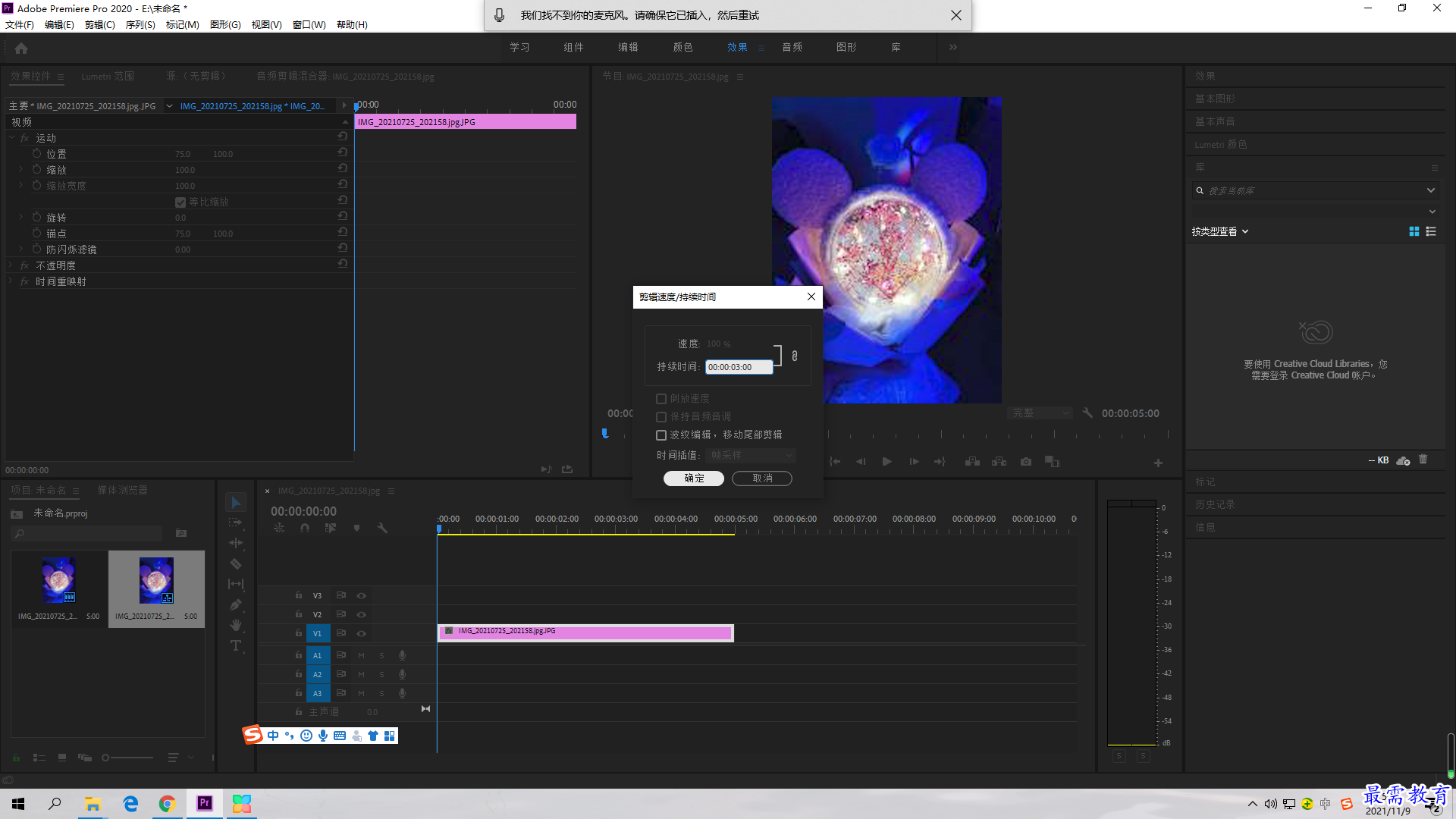Viewport: 1456px width, 819px height.
Task: Click the Program monitor playhead marker
Action: [604, 434]
